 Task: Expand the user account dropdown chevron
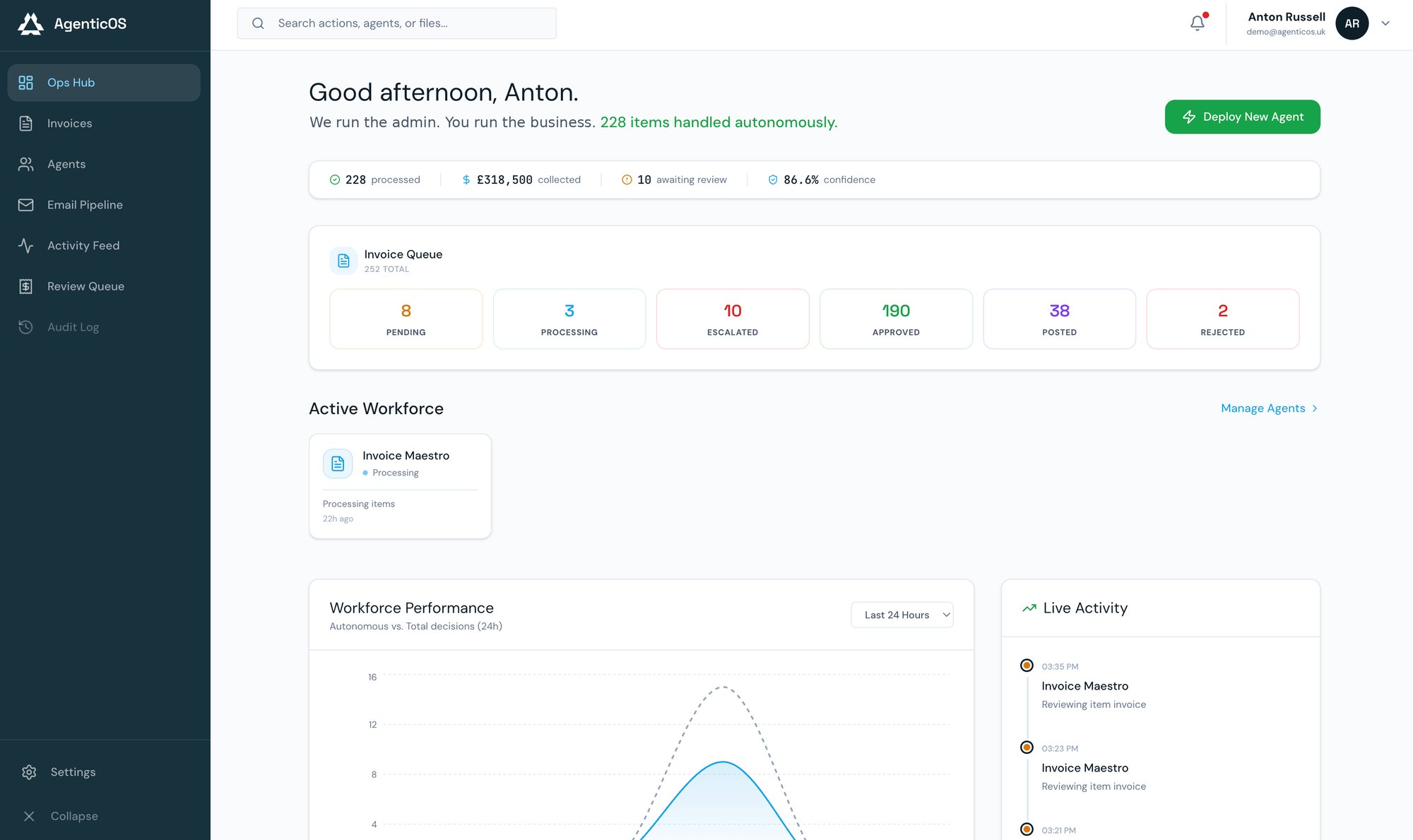tap(1385, 23)
